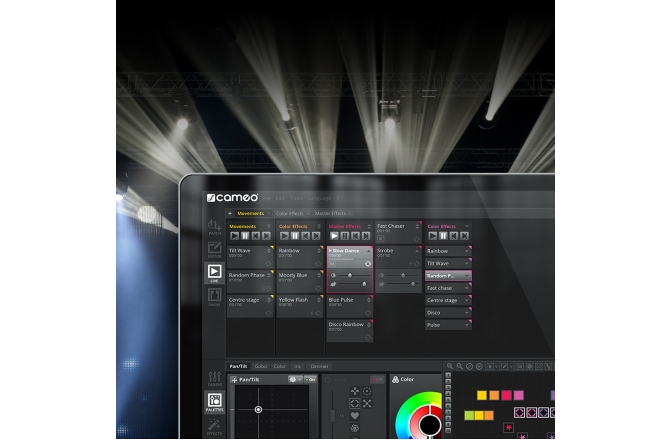Expand the Disco dropdown arrow
The width and height of the screenshot is (672, 440).
467,312
